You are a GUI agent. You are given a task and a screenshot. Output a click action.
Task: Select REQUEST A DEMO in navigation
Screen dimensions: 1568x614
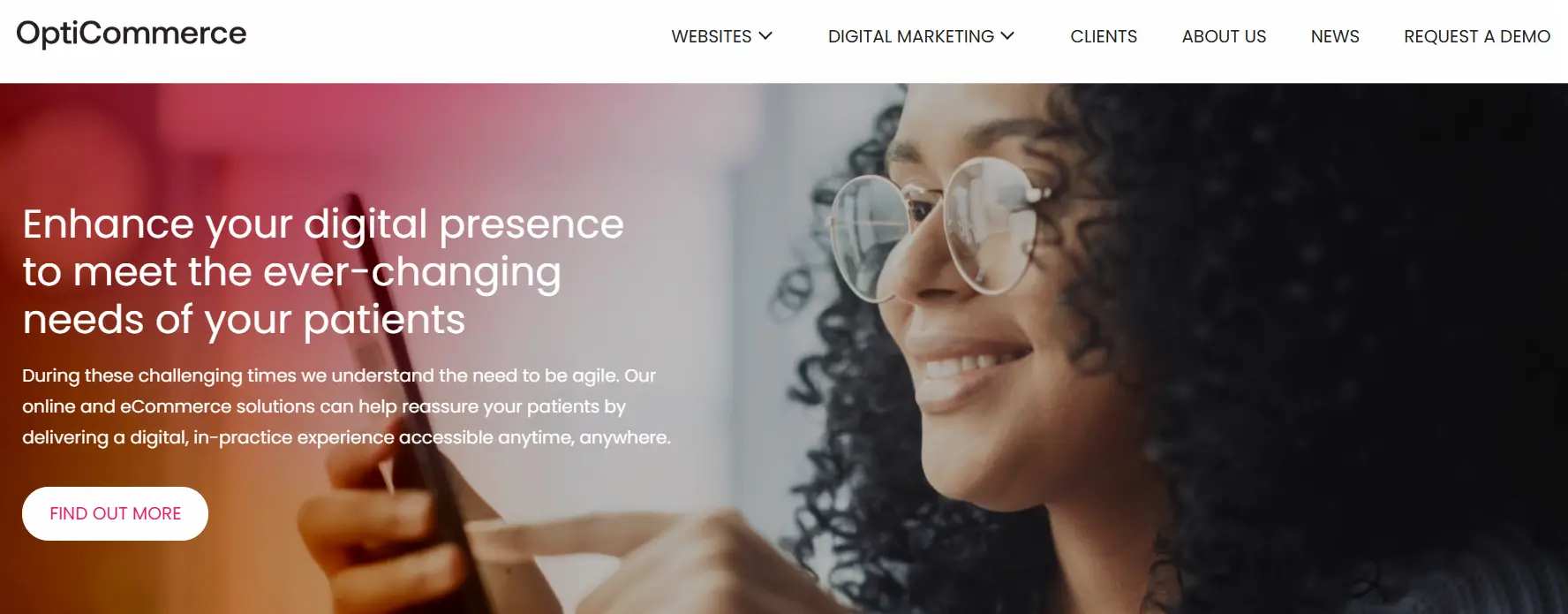[1477, 36]
